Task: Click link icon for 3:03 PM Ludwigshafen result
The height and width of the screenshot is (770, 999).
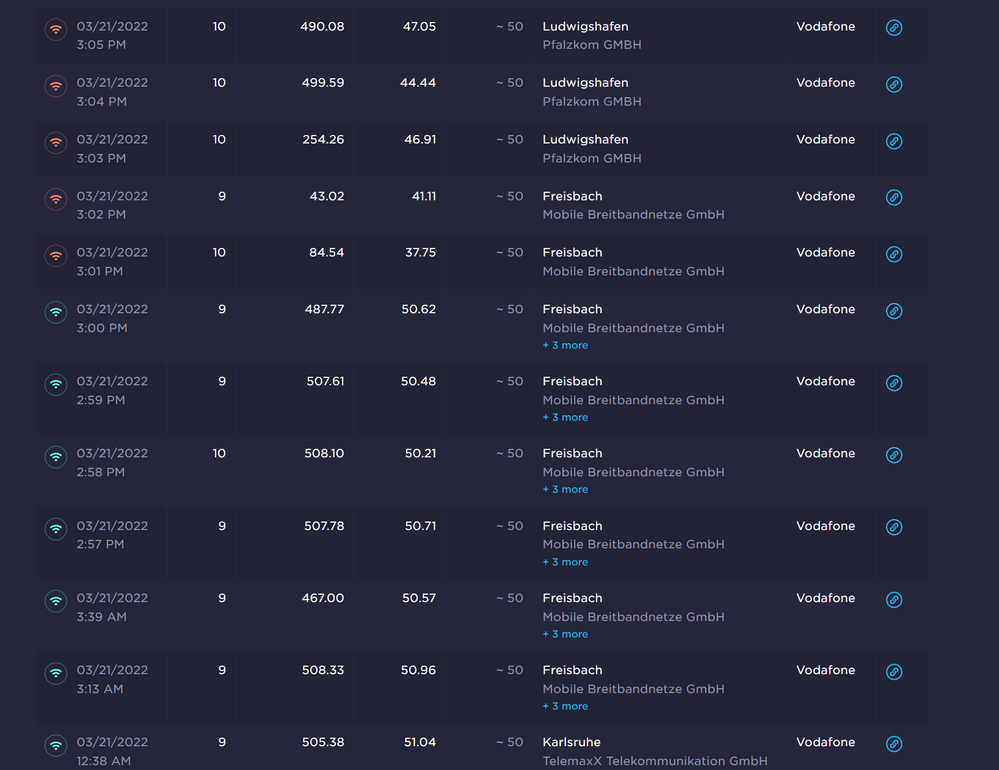Action: (894, 141)
